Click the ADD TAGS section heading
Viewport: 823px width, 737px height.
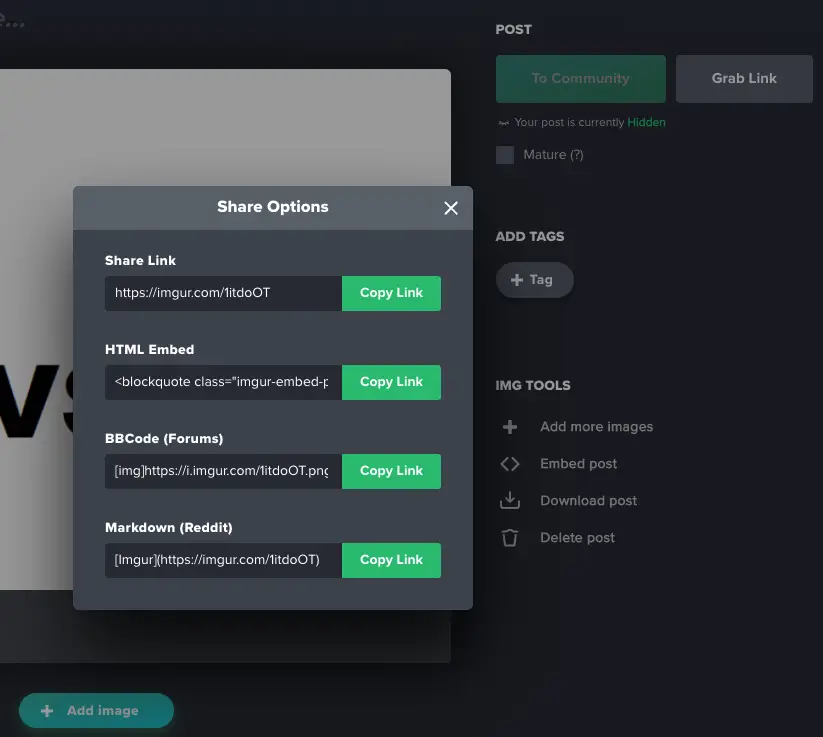coord(530,237)
